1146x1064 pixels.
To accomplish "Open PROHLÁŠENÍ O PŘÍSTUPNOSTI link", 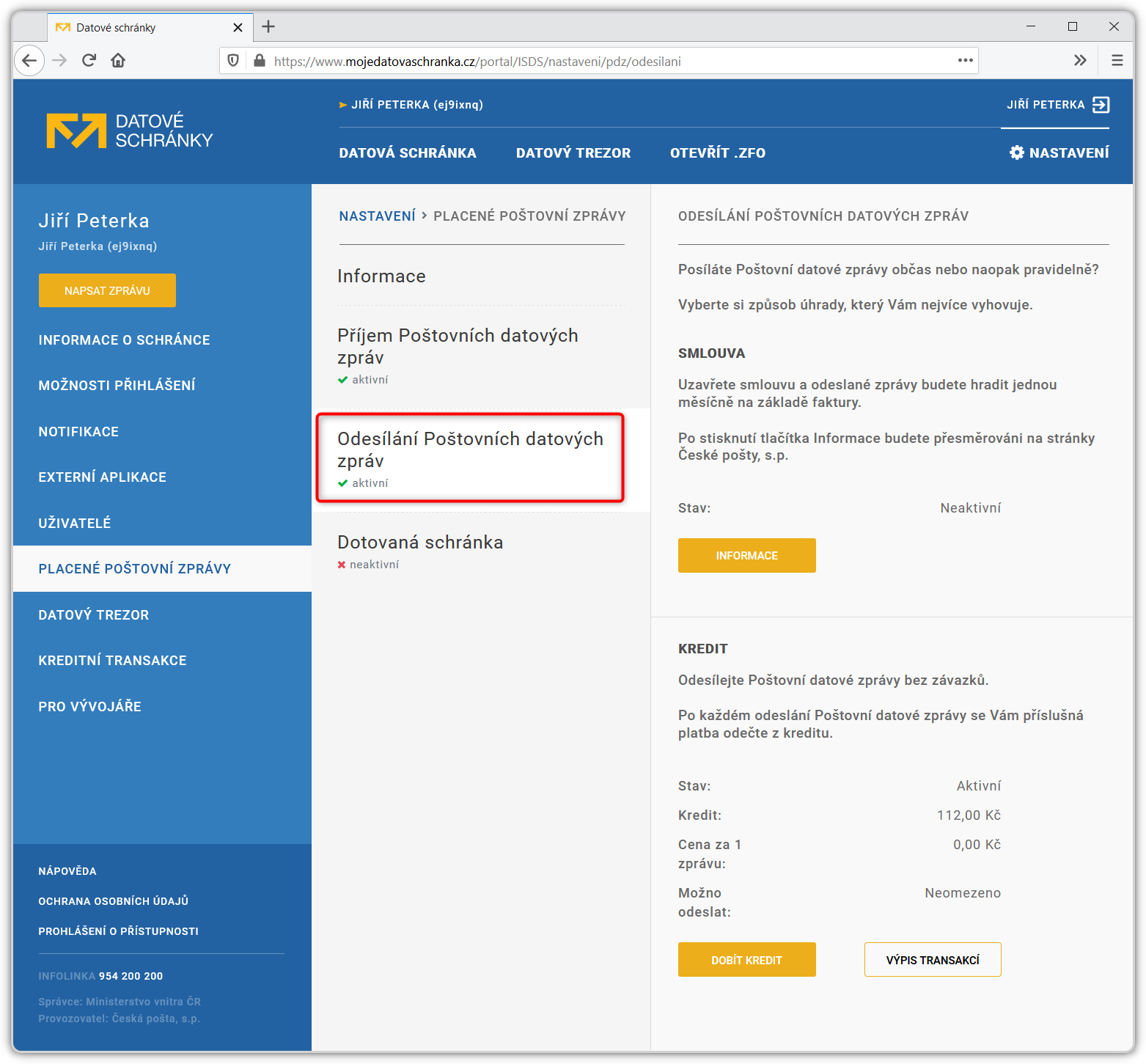I will pyautogui.click(x=118, y=931).
